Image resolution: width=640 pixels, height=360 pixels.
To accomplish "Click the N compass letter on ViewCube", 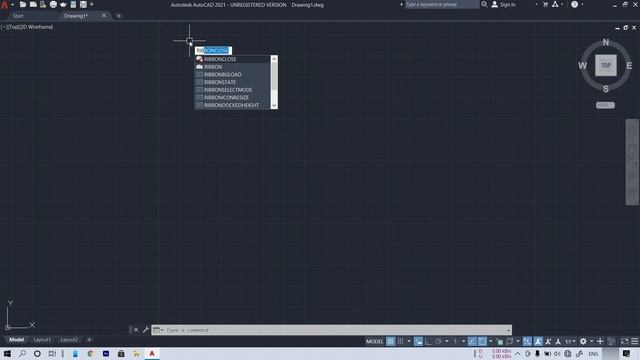I will pos(606,42).
